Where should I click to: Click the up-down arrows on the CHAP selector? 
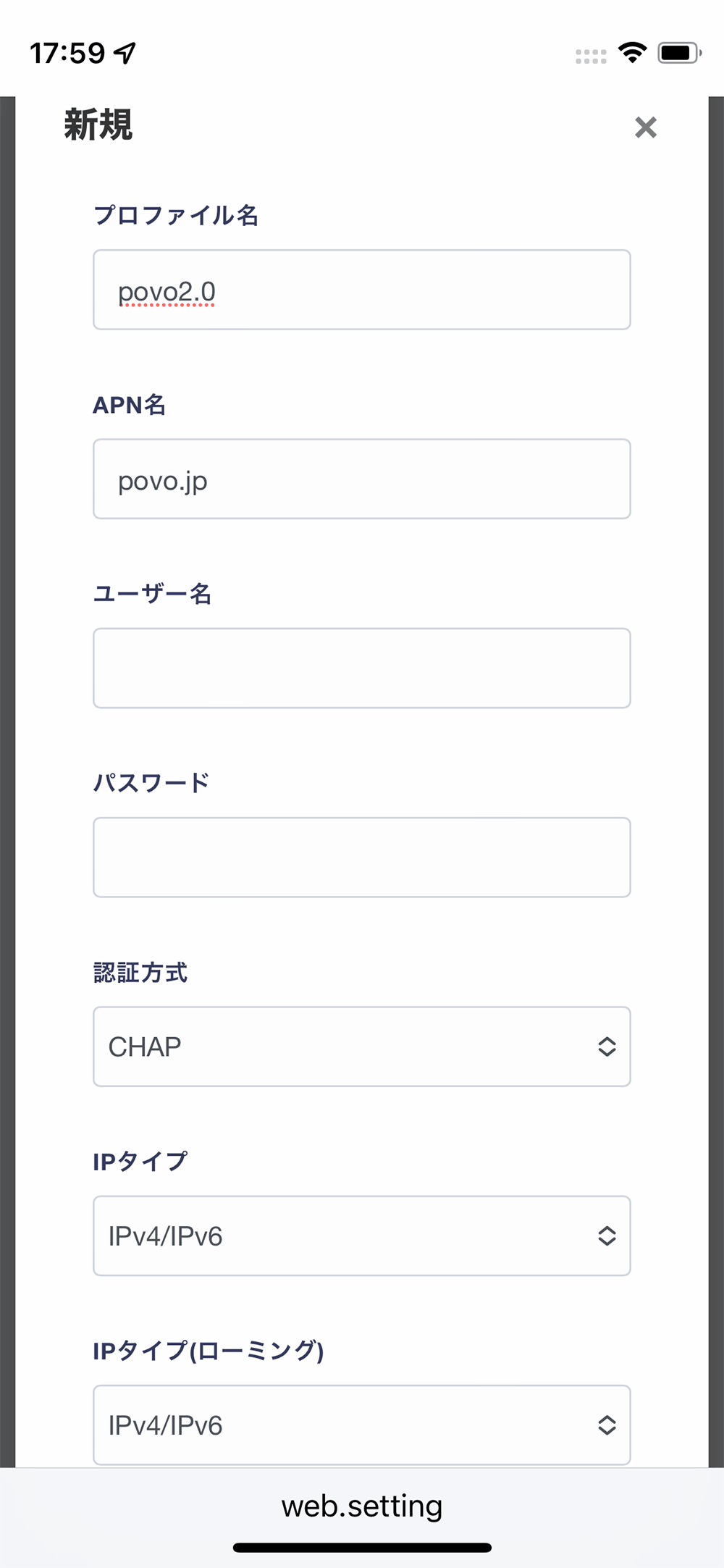click(x=607, y=1047)
